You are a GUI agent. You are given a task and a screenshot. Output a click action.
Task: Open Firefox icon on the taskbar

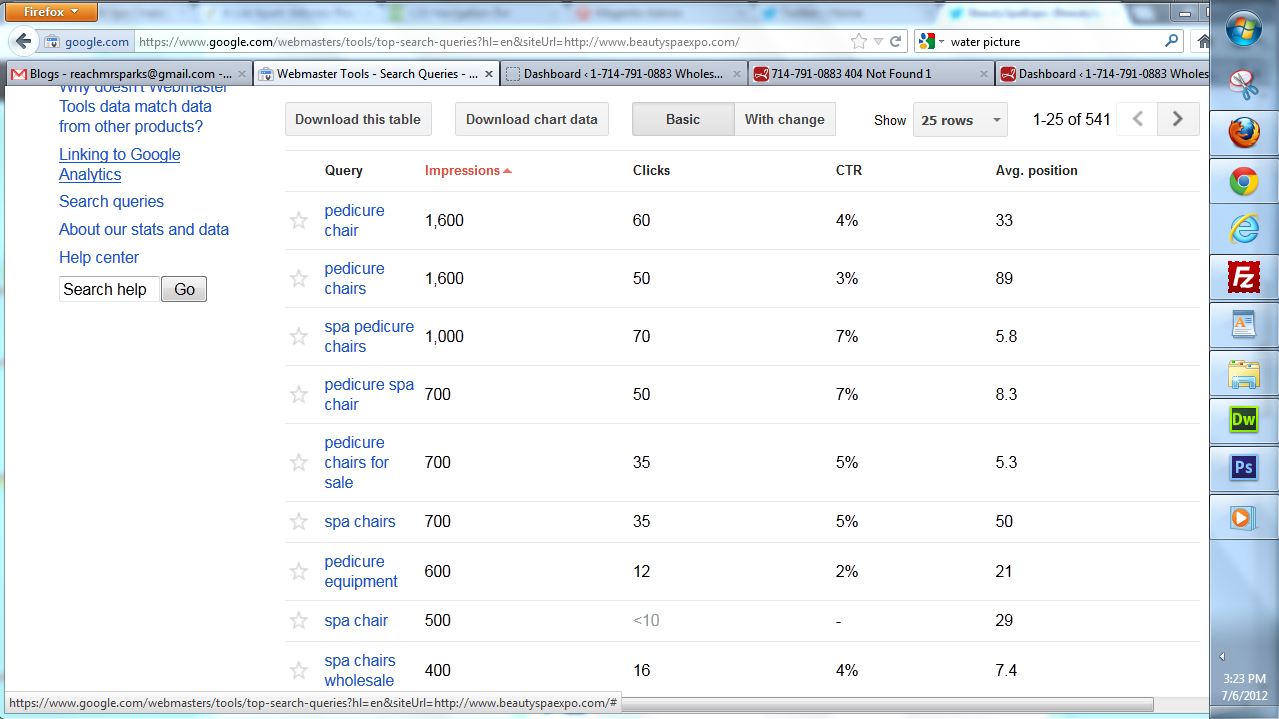1243,132
